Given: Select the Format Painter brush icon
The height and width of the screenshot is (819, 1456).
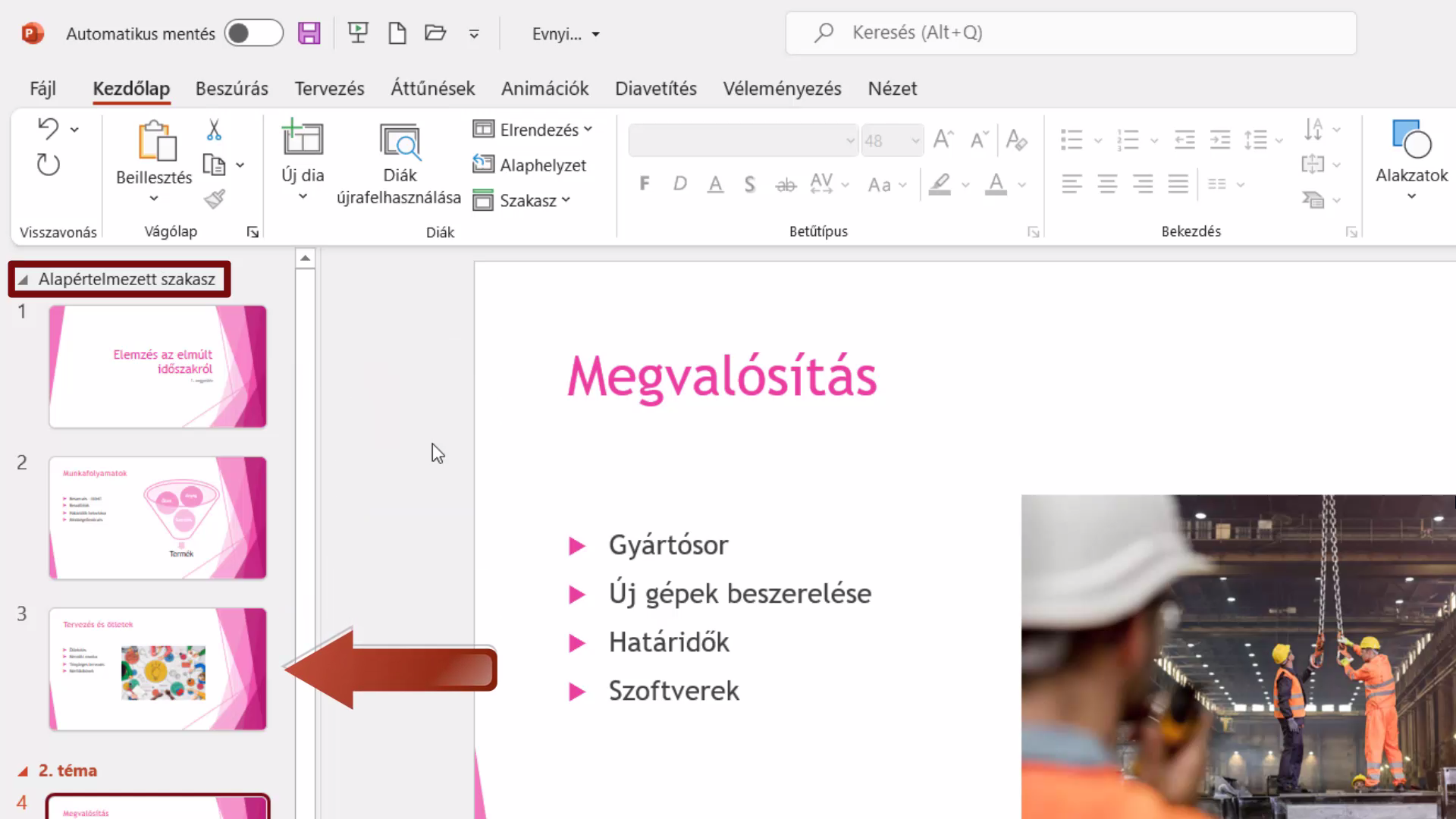Looking at the screenshot, I should coord(215,199).
